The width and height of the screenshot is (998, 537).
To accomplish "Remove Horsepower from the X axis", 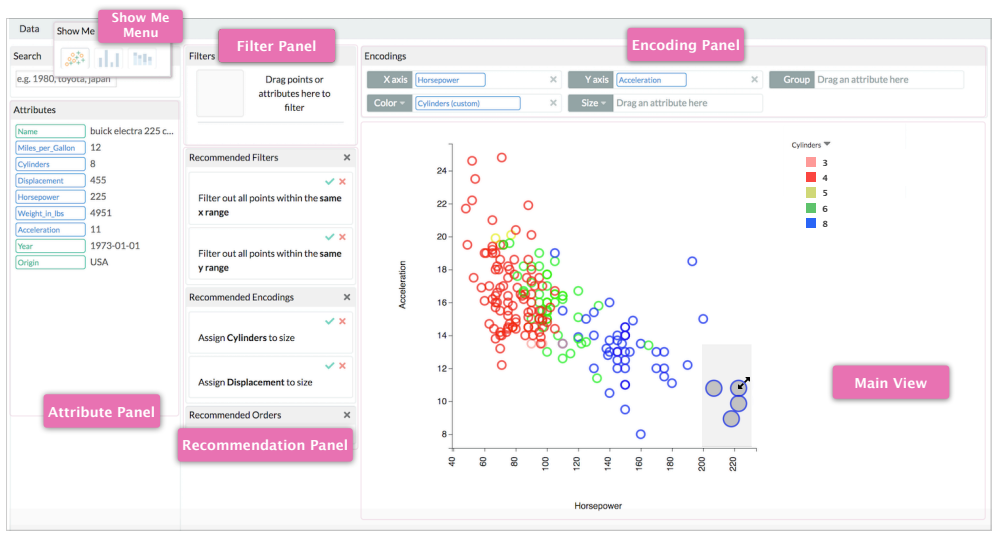I will (x=553, y=80).
